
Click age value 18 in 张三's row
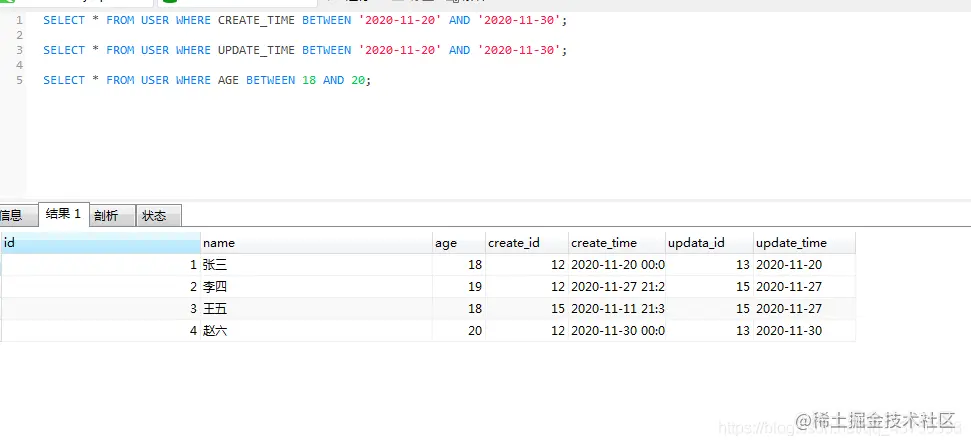[x=459, y=265]
